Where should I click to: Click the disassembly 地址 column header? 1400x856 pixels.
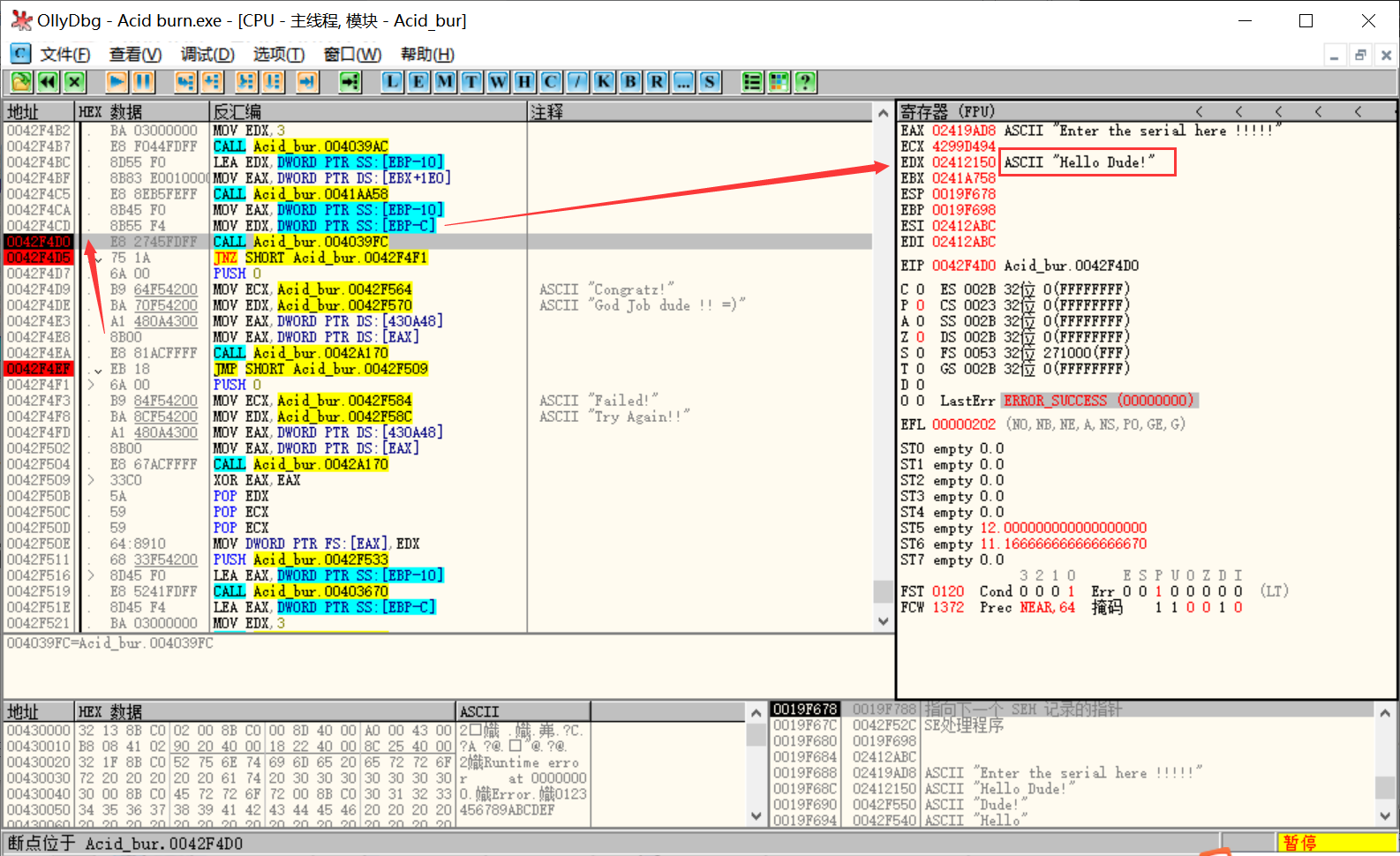[39, 112]
